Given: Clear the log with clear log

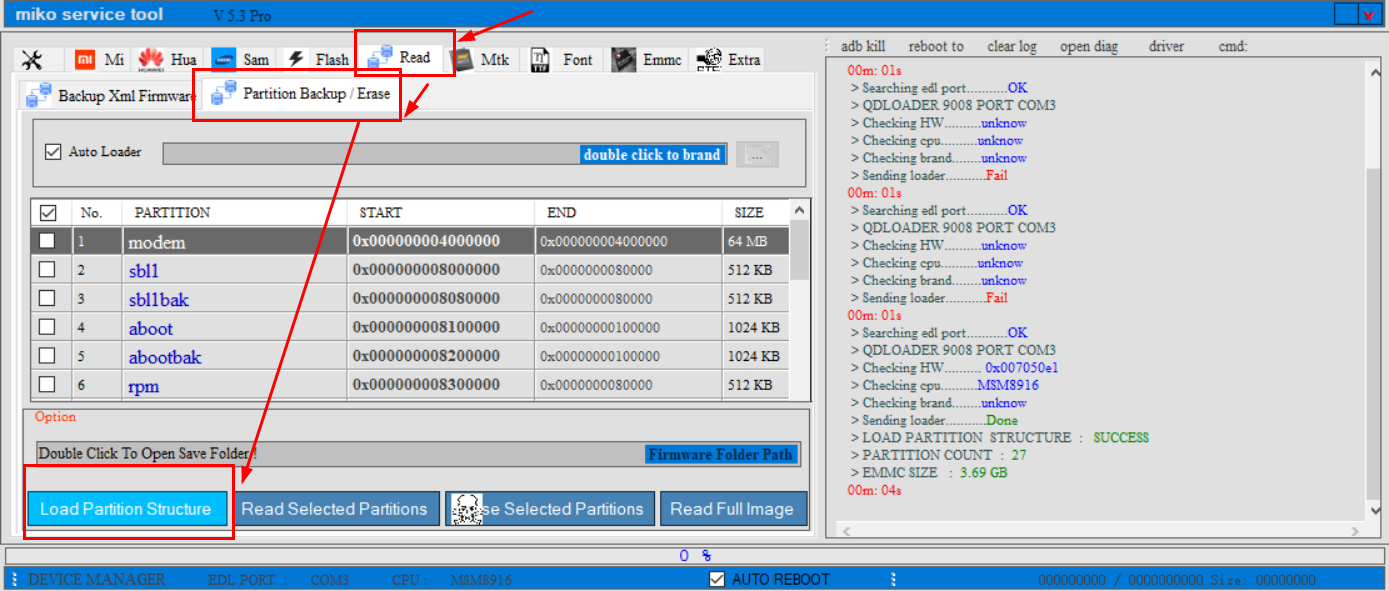Looking at the screenshot, I should (x=1012, y=46).
